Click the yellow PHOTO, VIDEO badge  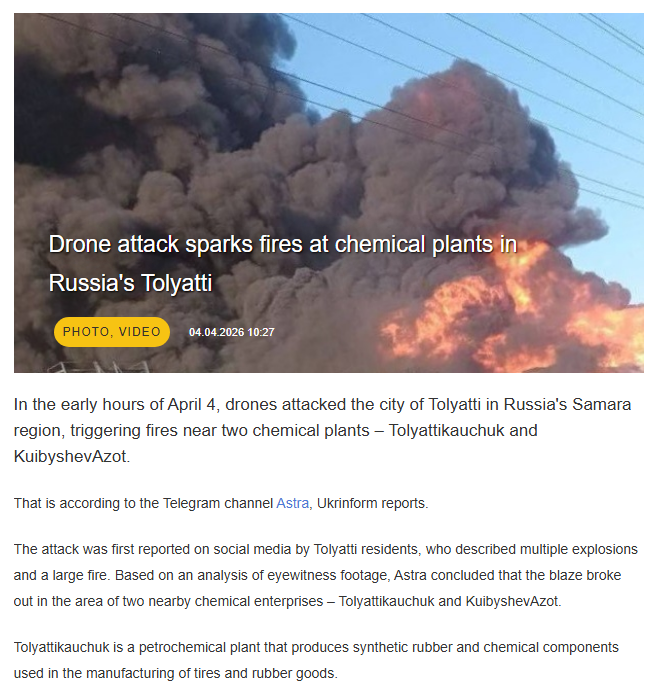pos(112,332)
